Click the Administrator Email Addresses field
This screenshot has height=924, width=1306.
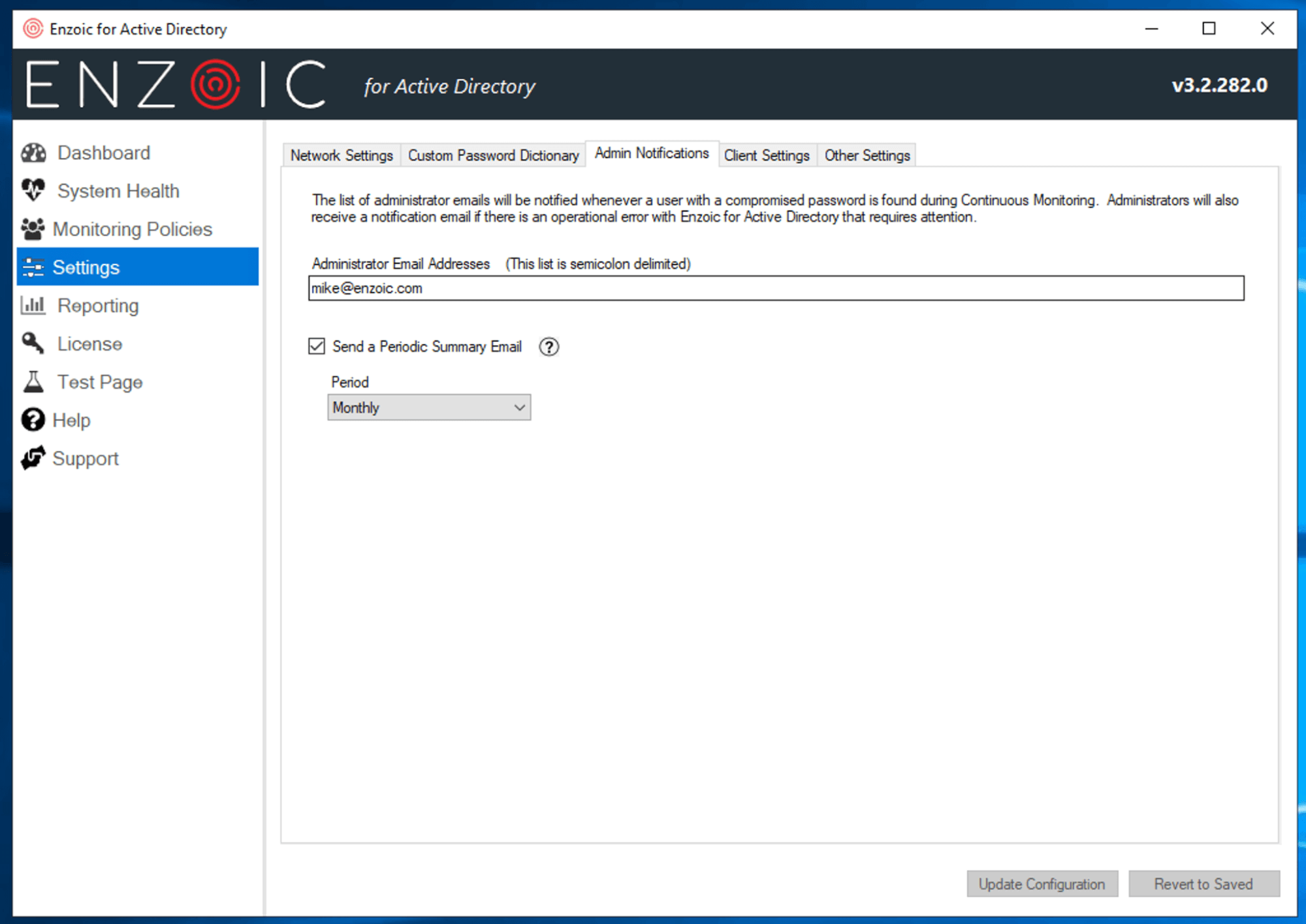776,288
